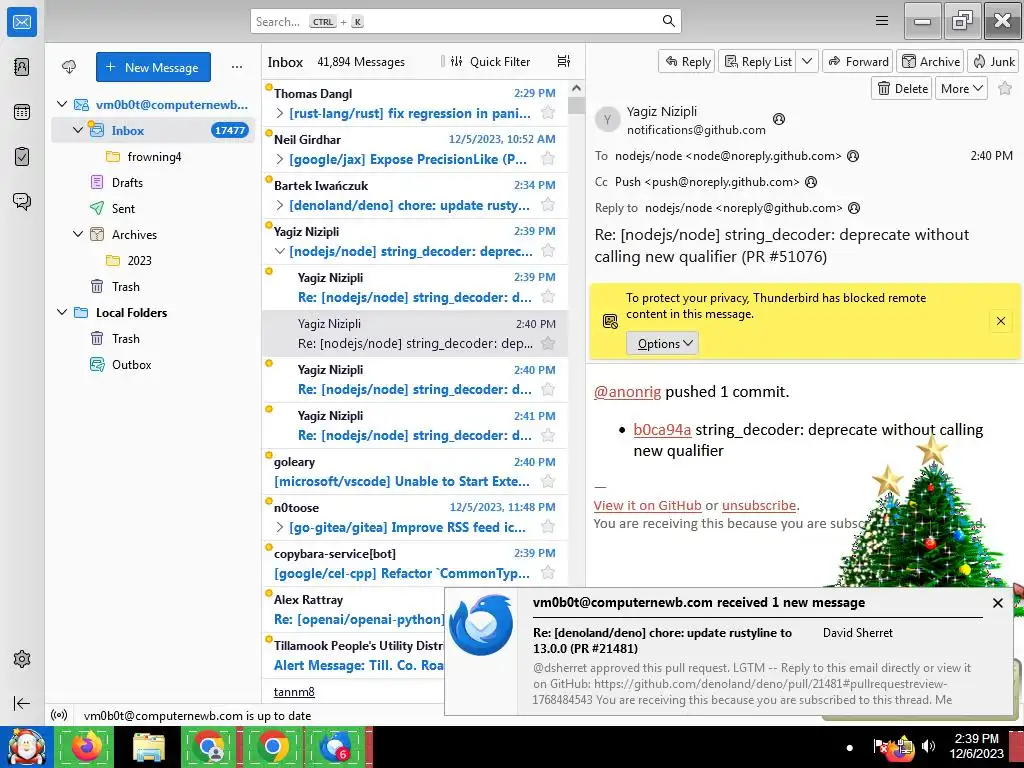Star the Thomas Dangl message

click(x=548, y=112)
